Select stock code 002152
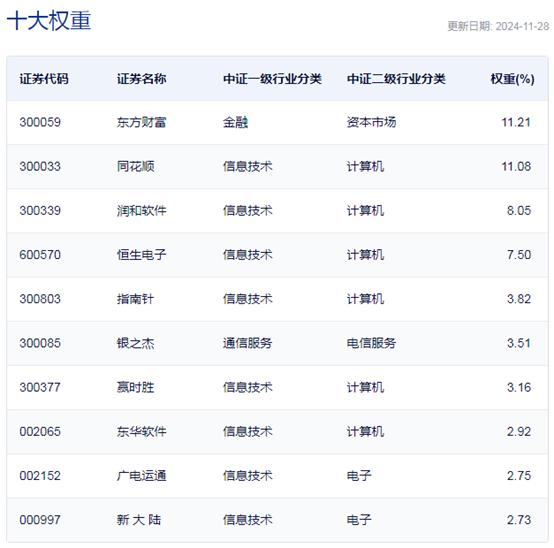Screen dimensions: 554x548 click(x=40, y=476)
